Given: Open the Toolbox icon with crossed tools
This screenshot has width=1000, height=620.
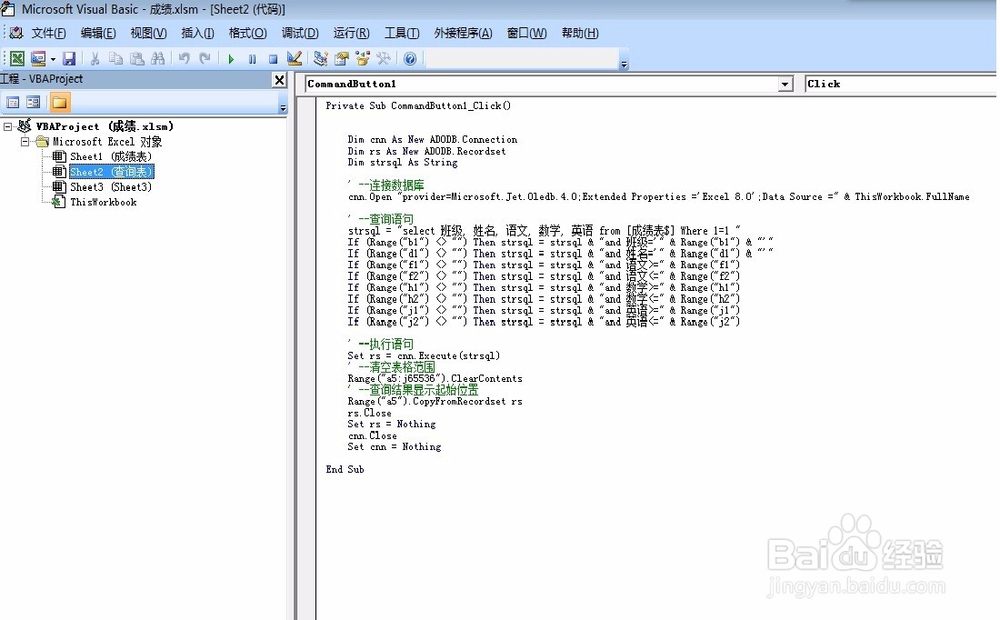Looking at the screenshot, I should 383,59.
